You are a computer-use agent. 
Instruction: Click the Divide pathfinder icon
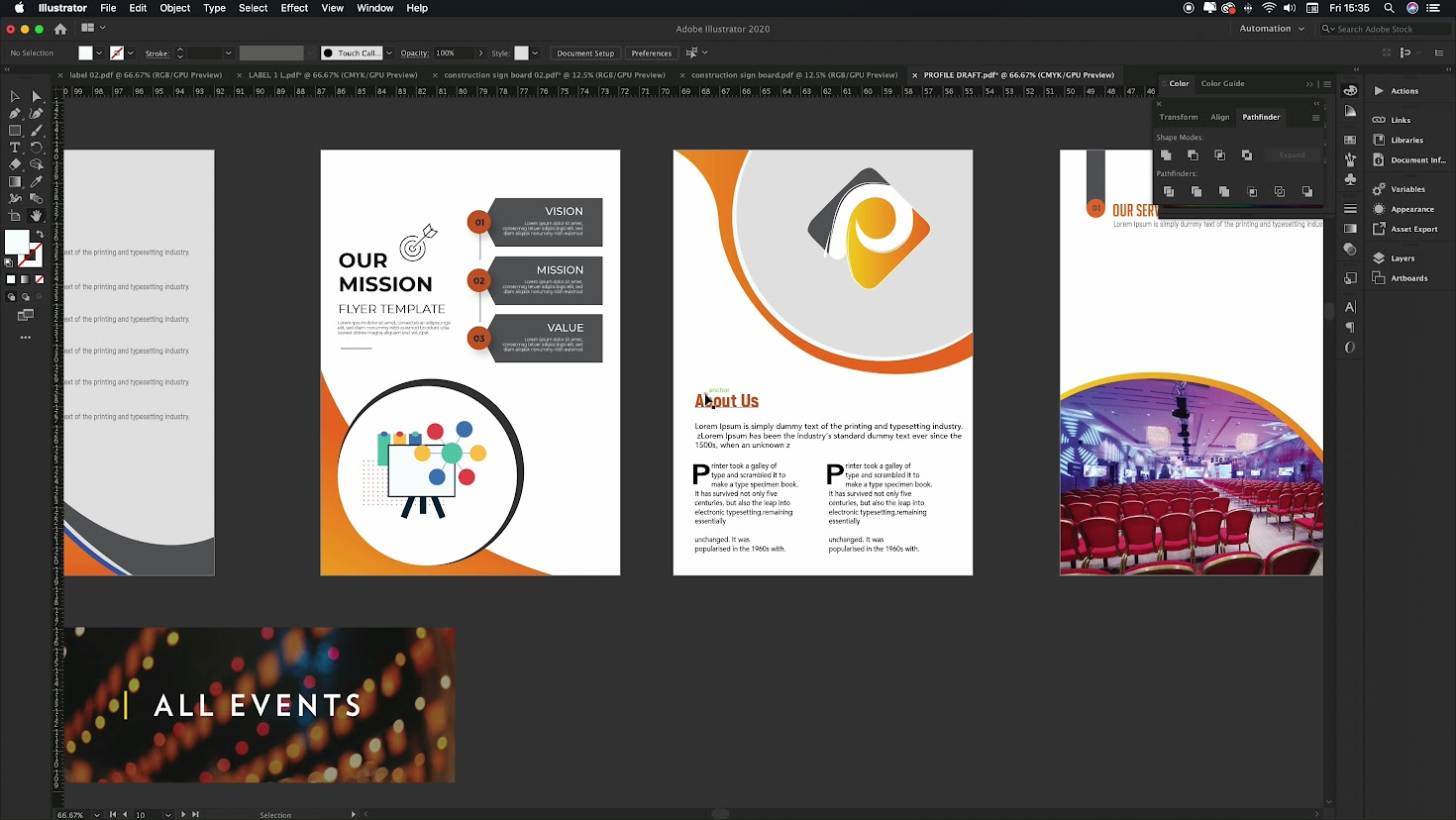pos(1169,191)
